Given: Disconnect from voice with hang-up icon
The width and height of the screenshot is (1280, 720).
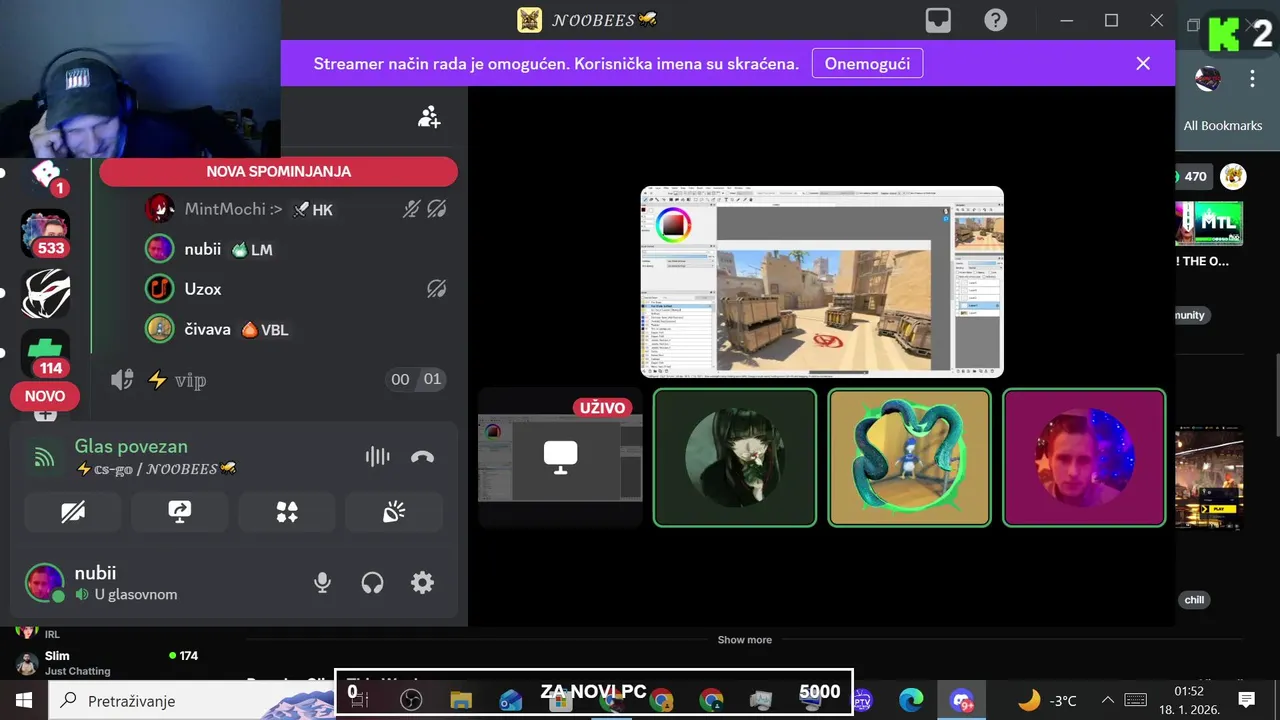Looking at the screenshot, I should [x=422, y=457].
